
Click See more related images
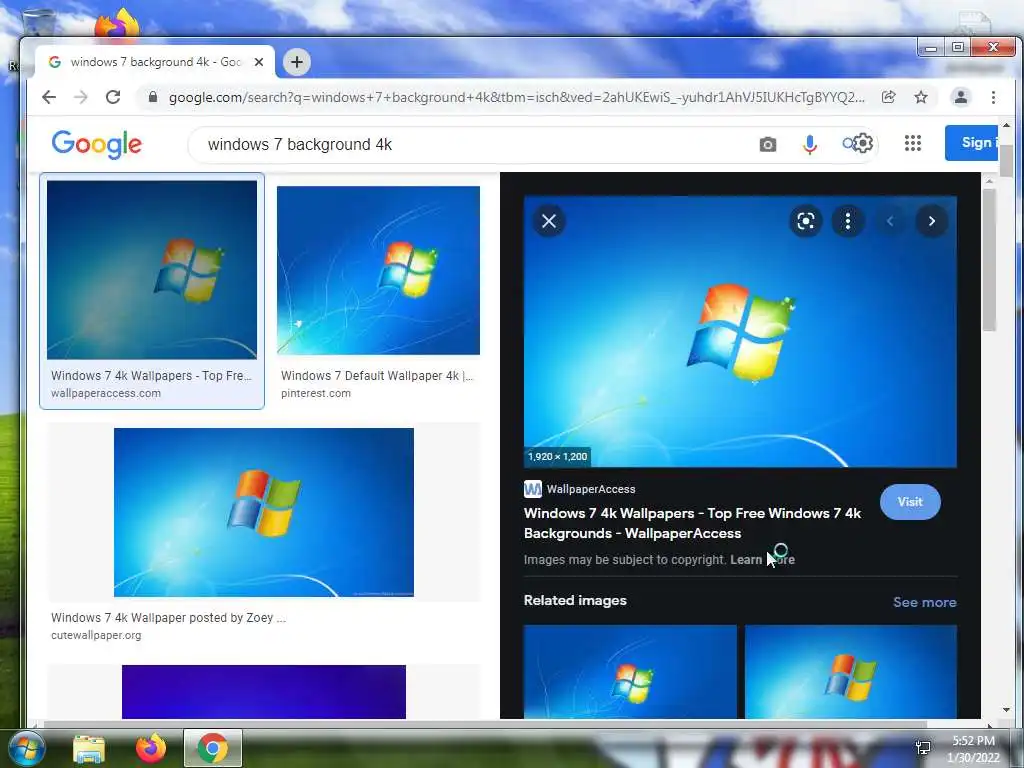click(x=924, y=602)
